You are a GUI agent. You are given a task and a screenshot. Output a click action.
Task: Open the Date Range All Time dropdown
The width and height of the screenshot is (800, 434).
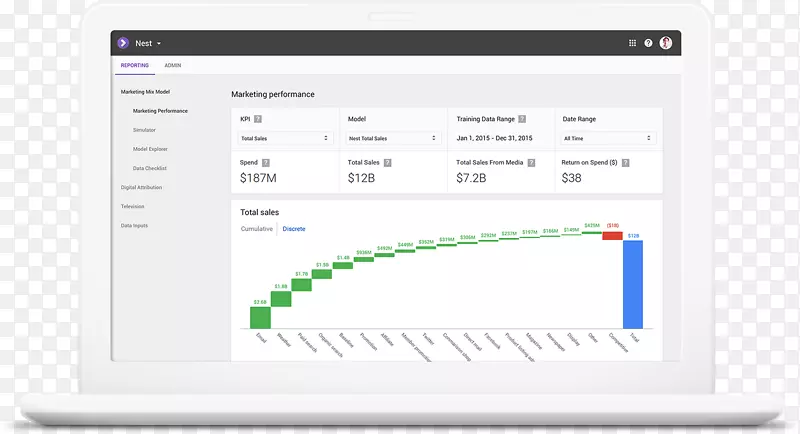coord(608,138)
